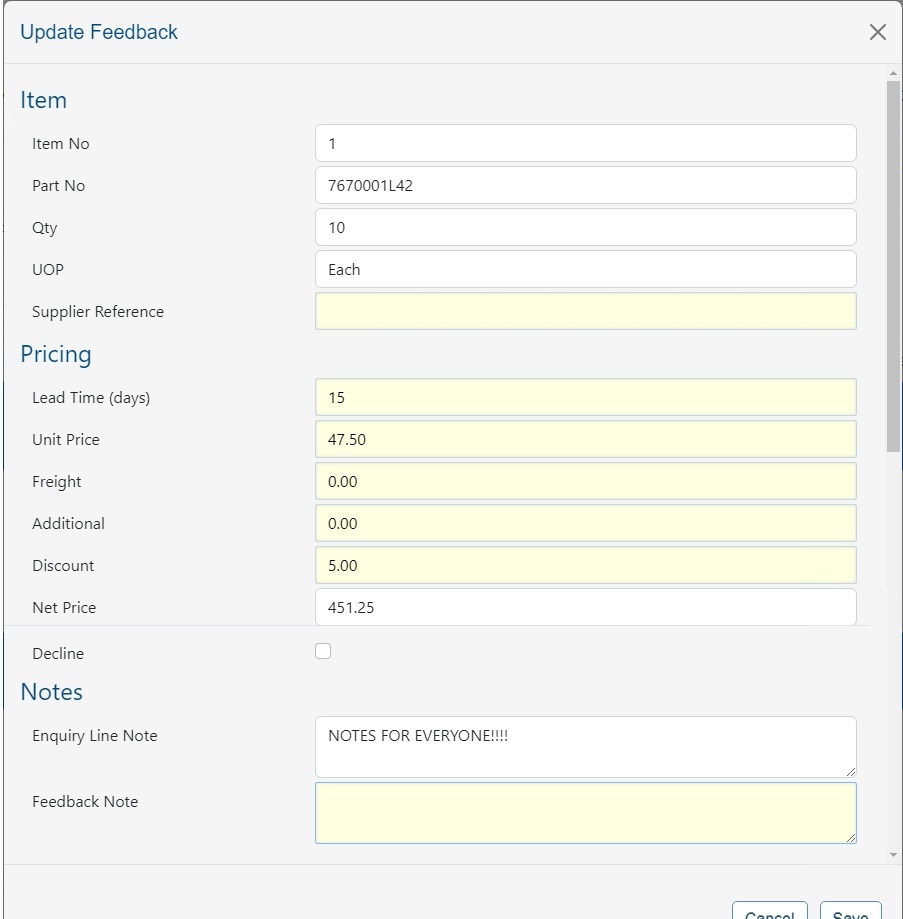Click the scrollbar's up arrow

[x=894, y=74]
